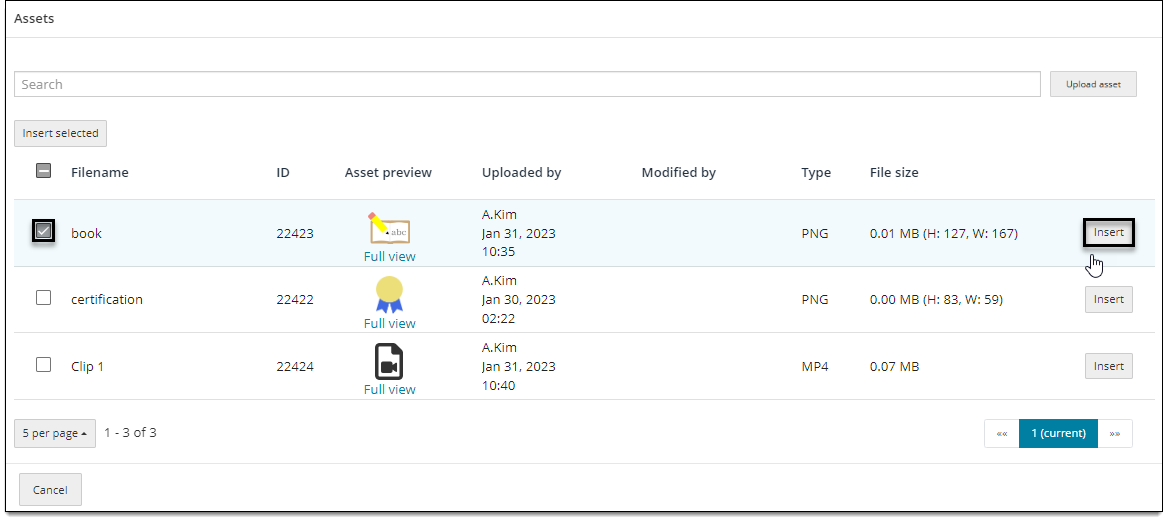The width and height of the screenshot is (1168, 522).
Task: Open Full view for Clip 1
Action: tap(390, 389)
